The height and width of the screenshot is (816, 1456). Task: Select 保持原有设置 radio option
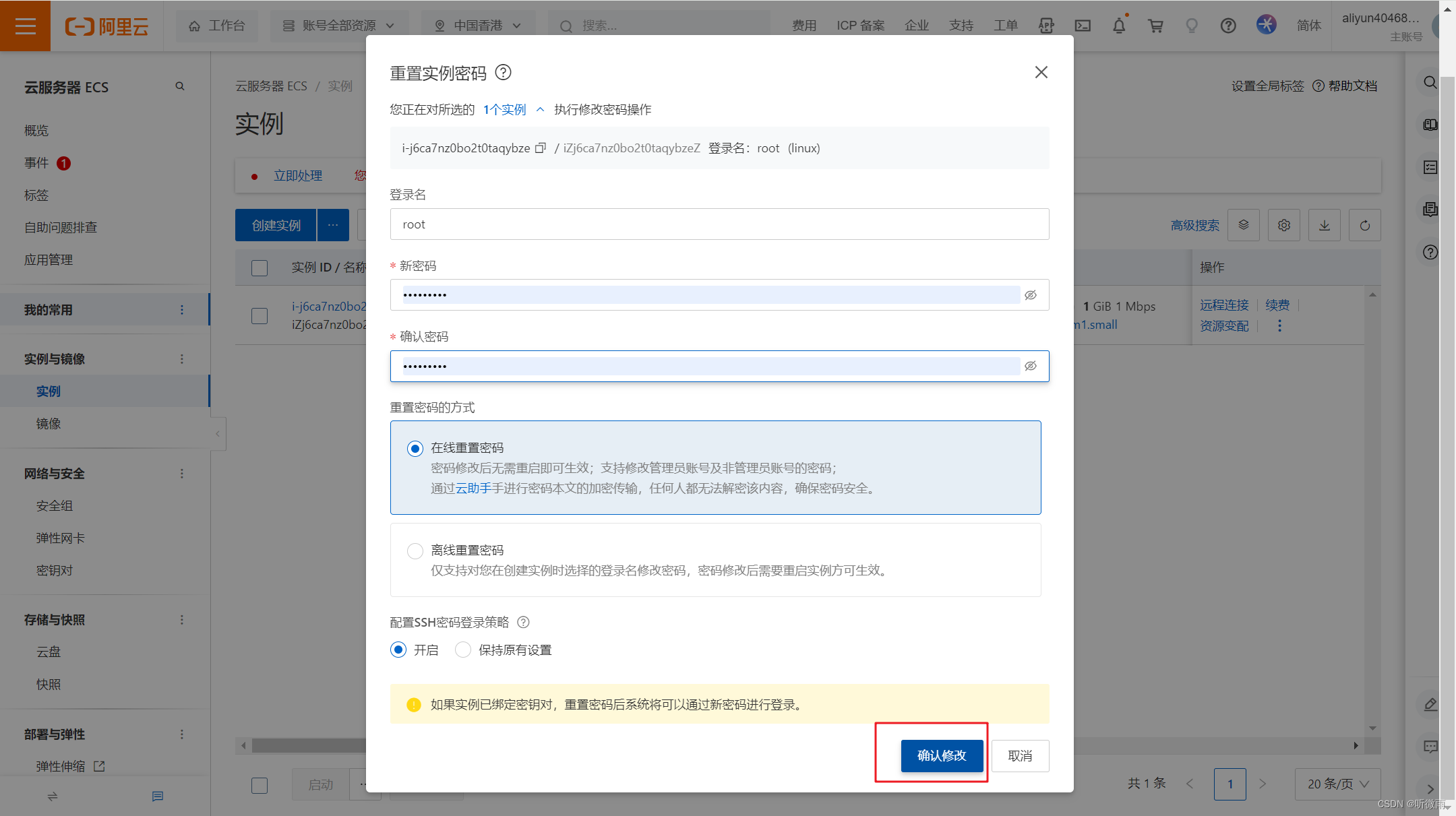[x=463, y=650]
